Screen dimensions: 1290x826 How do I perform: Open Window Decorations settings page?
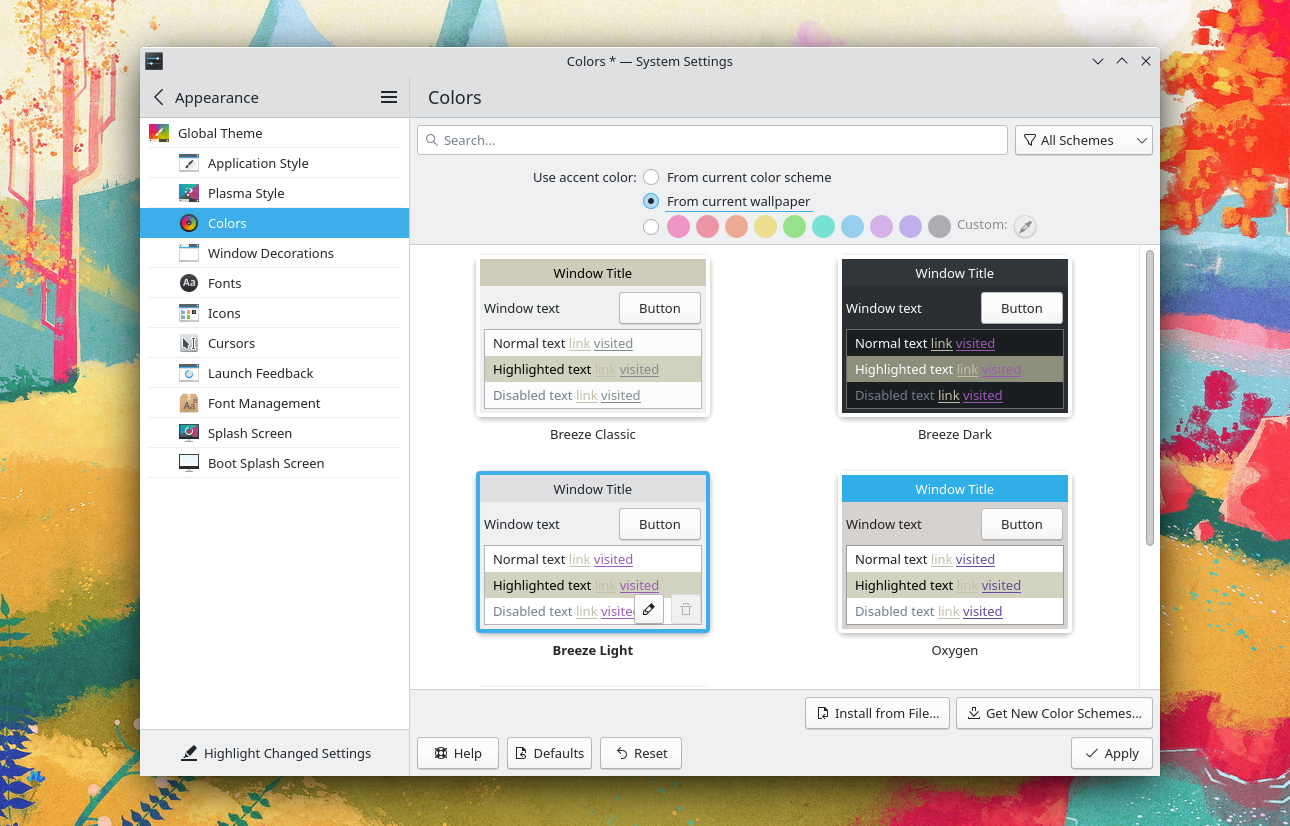tap(270, 253)
